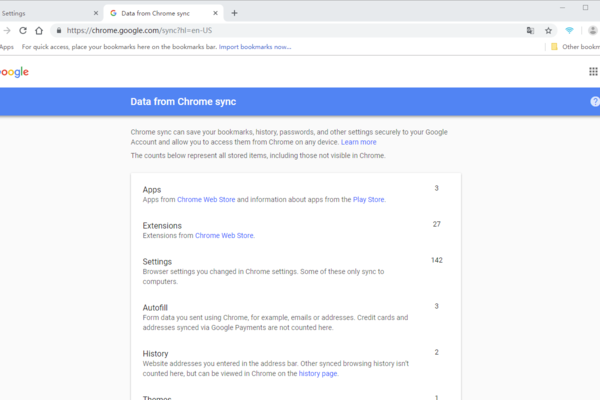Click the Extensions count 27
The width and height of the screenshot is (600, 400).
[x=437, y=224]
